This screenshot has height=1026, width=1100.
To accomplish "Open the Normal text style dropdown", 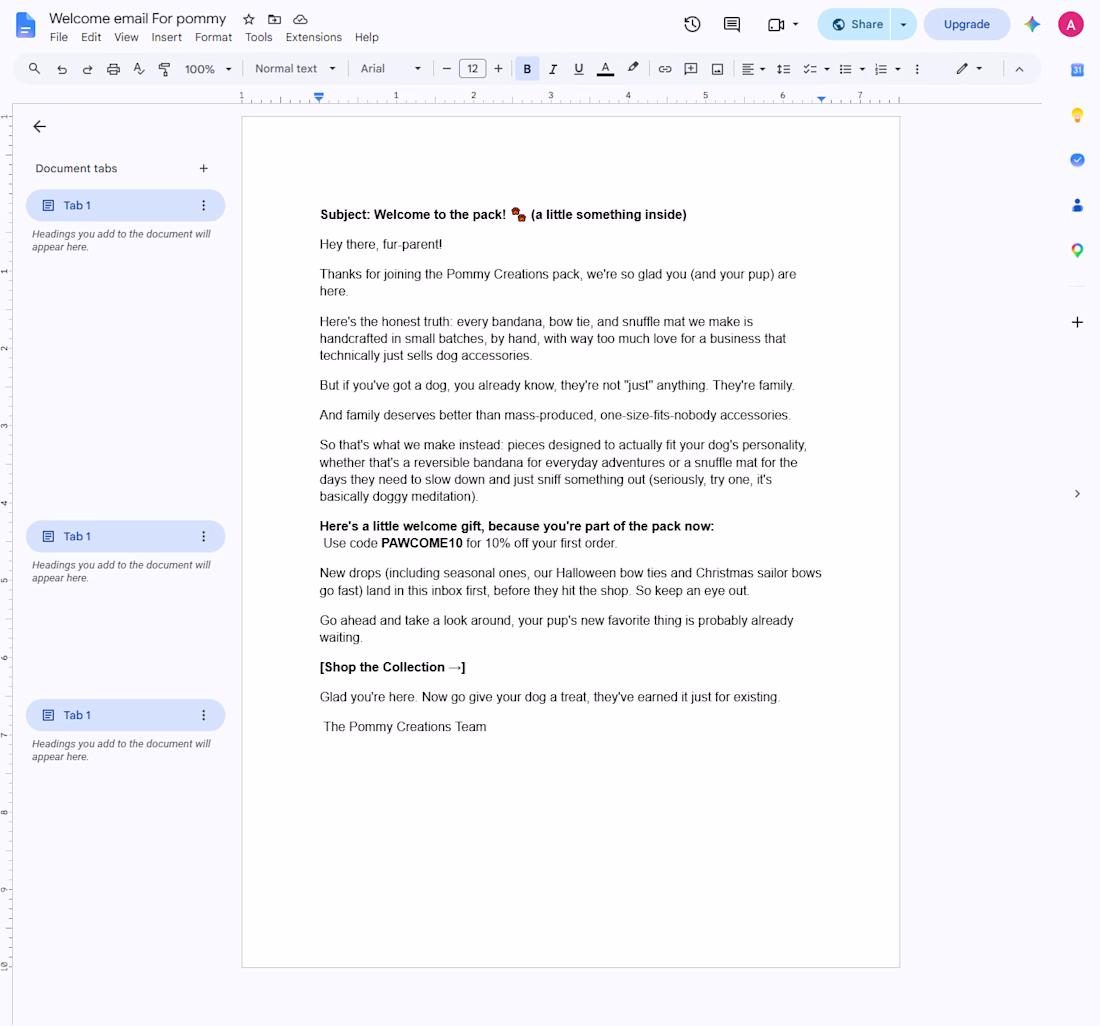I will tap(295, 69).
